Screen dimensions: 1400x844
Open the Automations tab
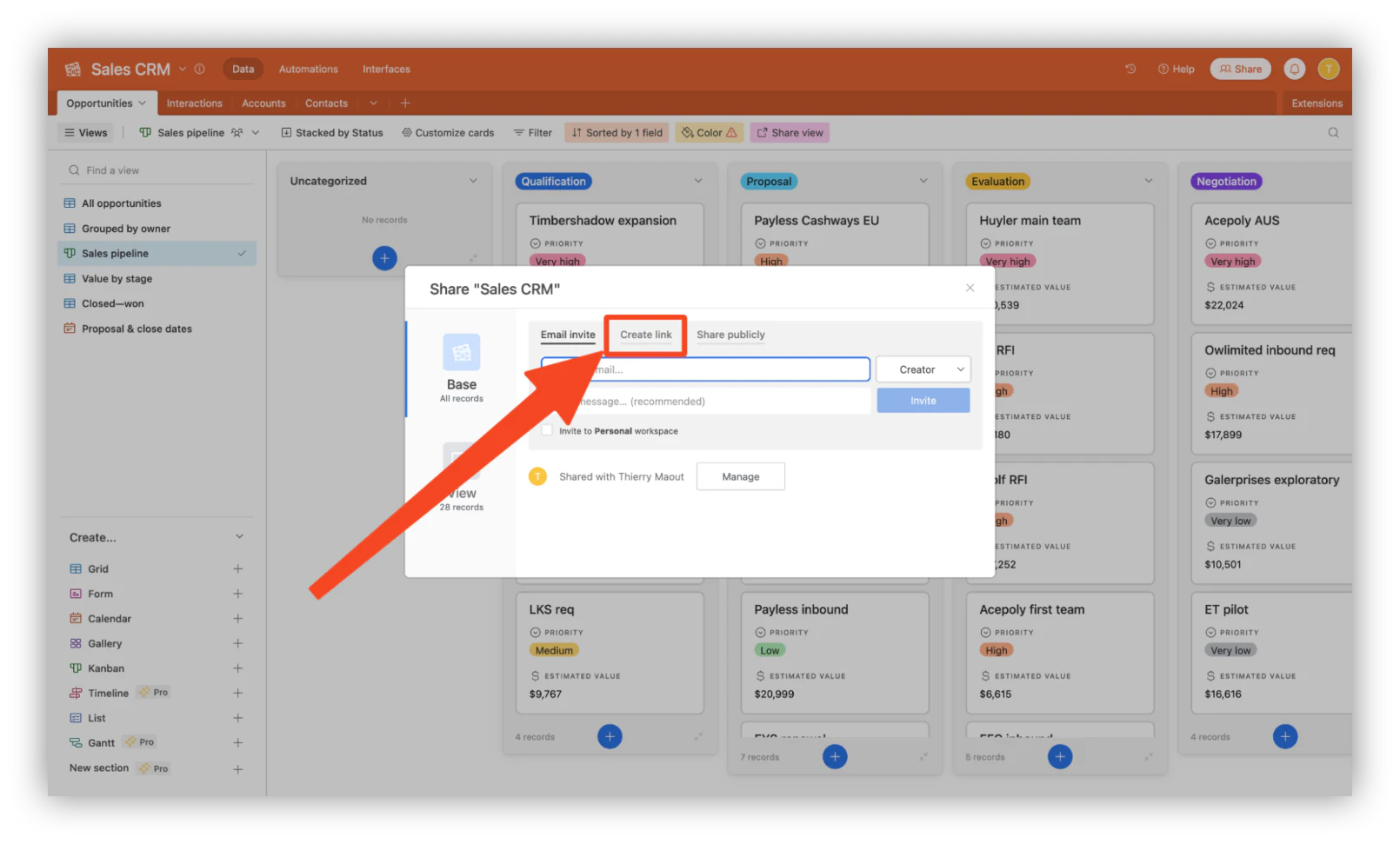[x=308, y=69]
